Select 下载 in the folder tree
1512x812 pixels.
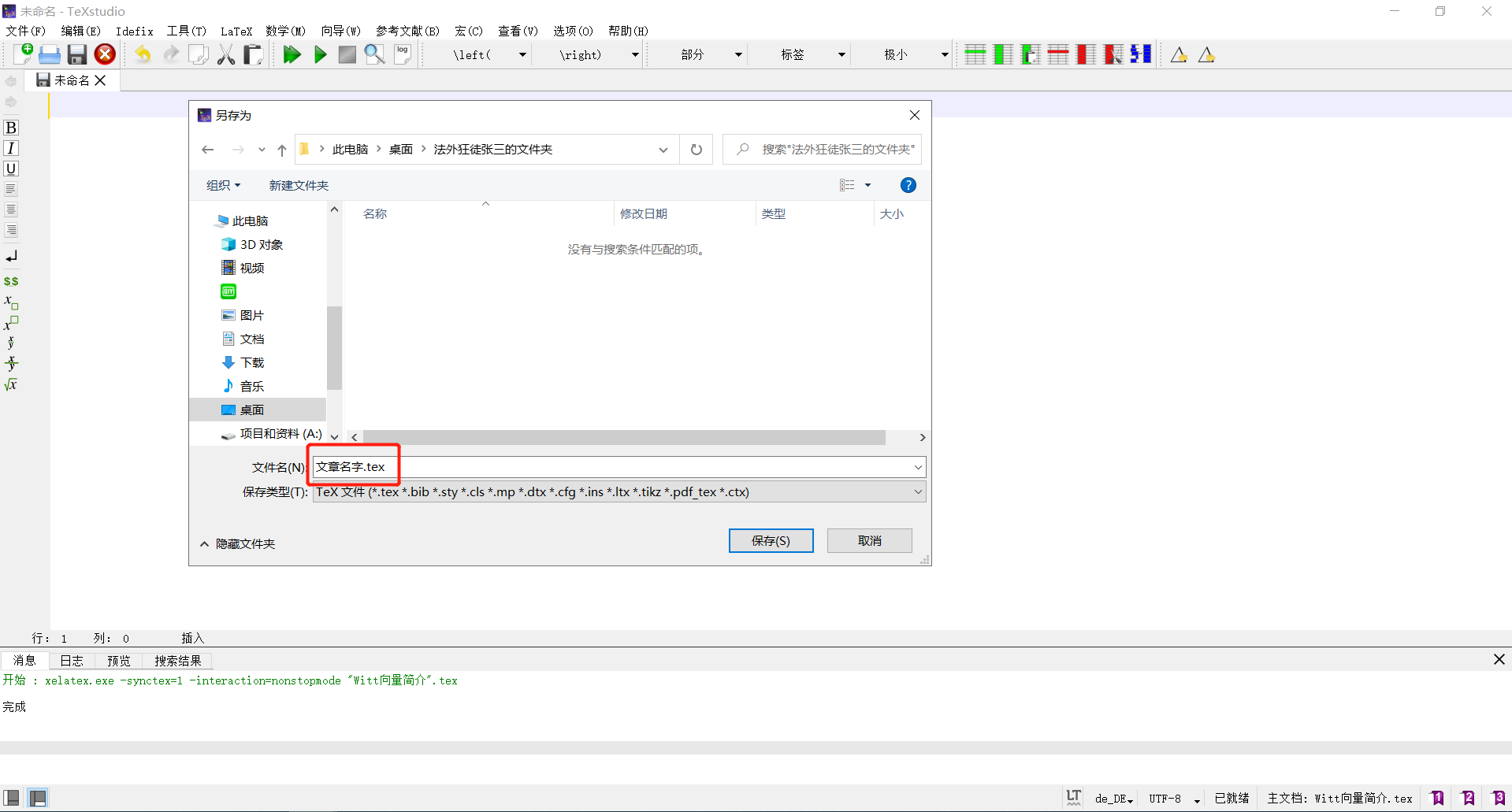click(252, 362)
